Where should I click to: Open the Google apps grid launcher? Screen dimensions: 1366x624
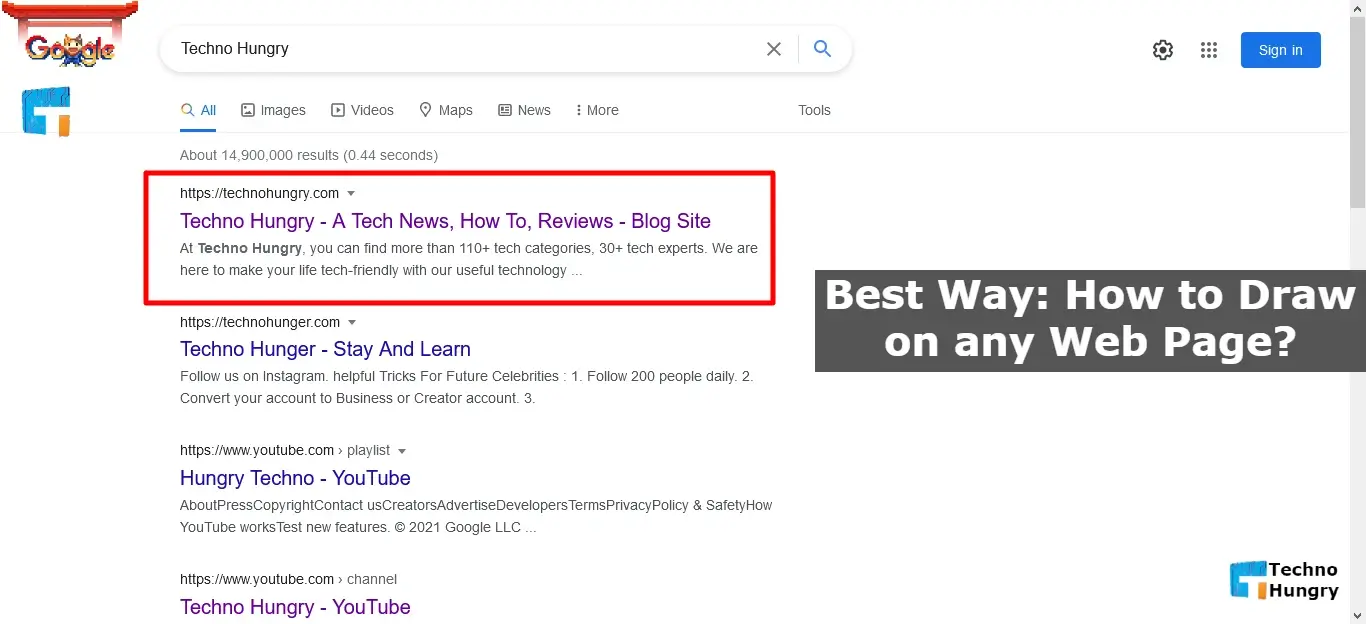pyautogui.click(x=1208, y=49)
